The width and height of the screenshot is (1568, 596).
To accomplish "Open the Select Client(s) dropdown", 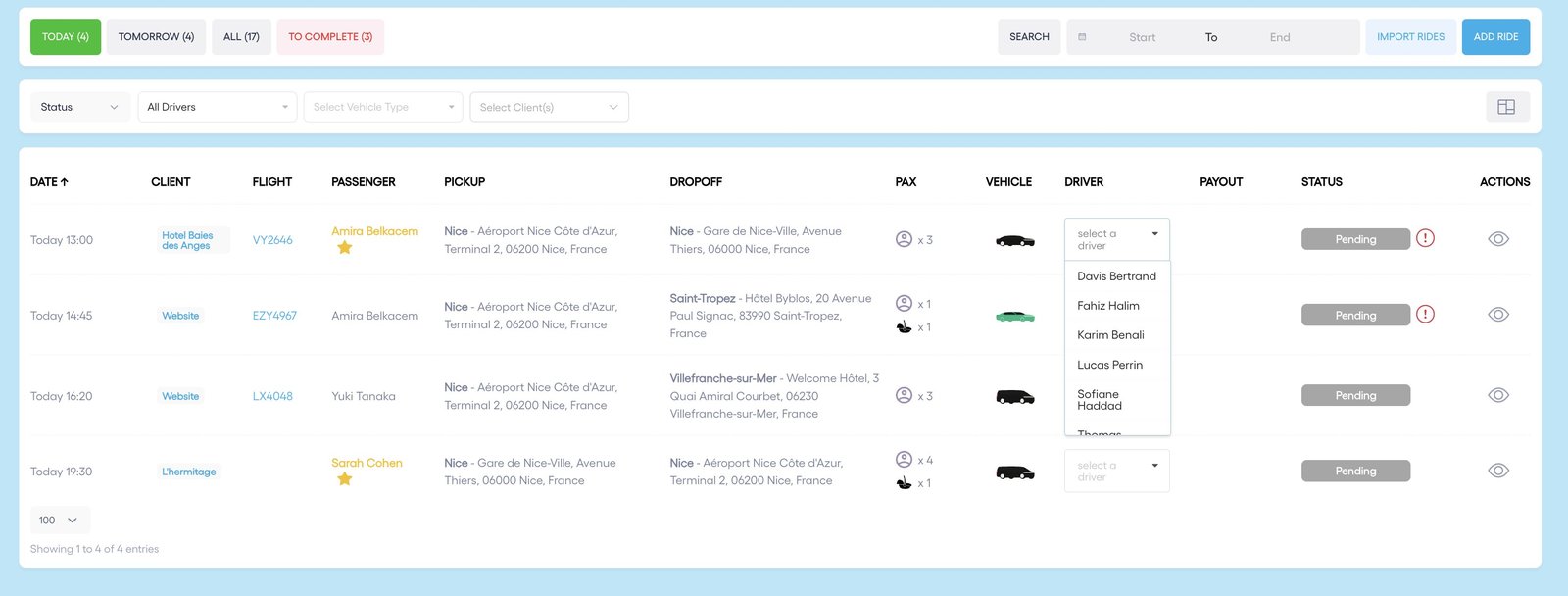I will [549, 107].
